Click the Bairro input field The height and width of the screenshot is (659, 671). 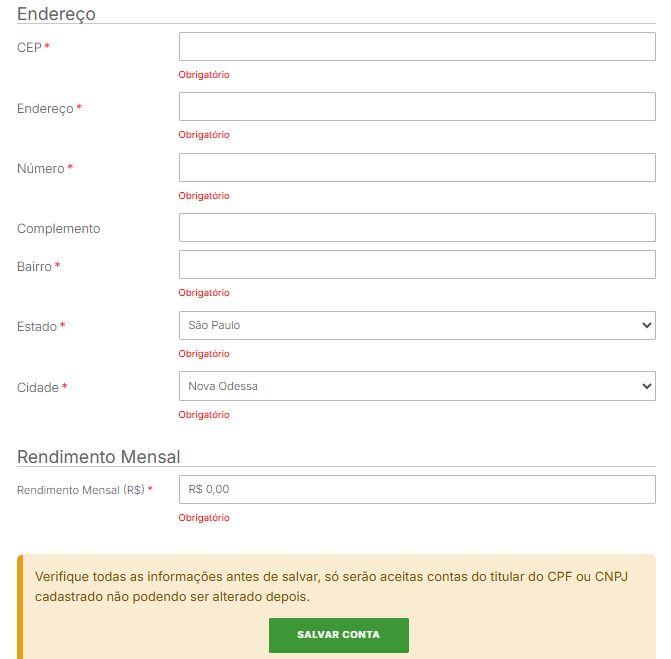coord(417,265)
